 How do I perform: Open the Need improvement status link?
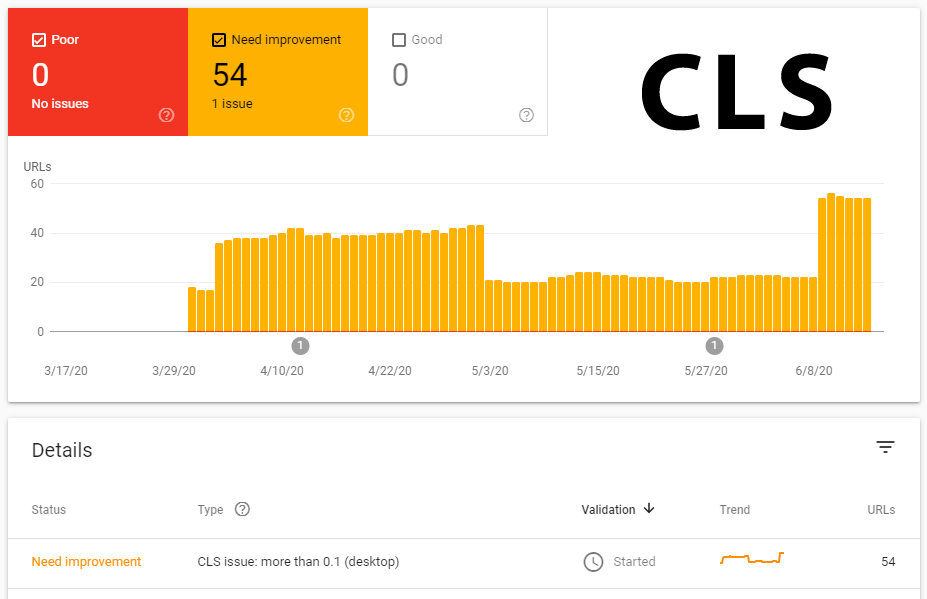pyautogui.click(x=86, y=562)
